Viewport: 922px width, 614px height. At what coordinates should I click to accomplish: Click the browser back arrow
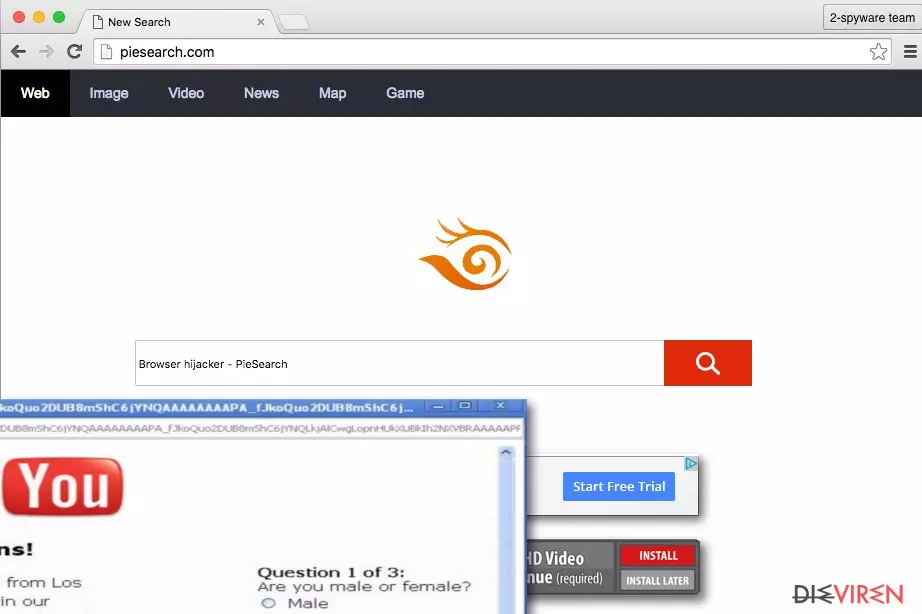(x=18, y=52)
